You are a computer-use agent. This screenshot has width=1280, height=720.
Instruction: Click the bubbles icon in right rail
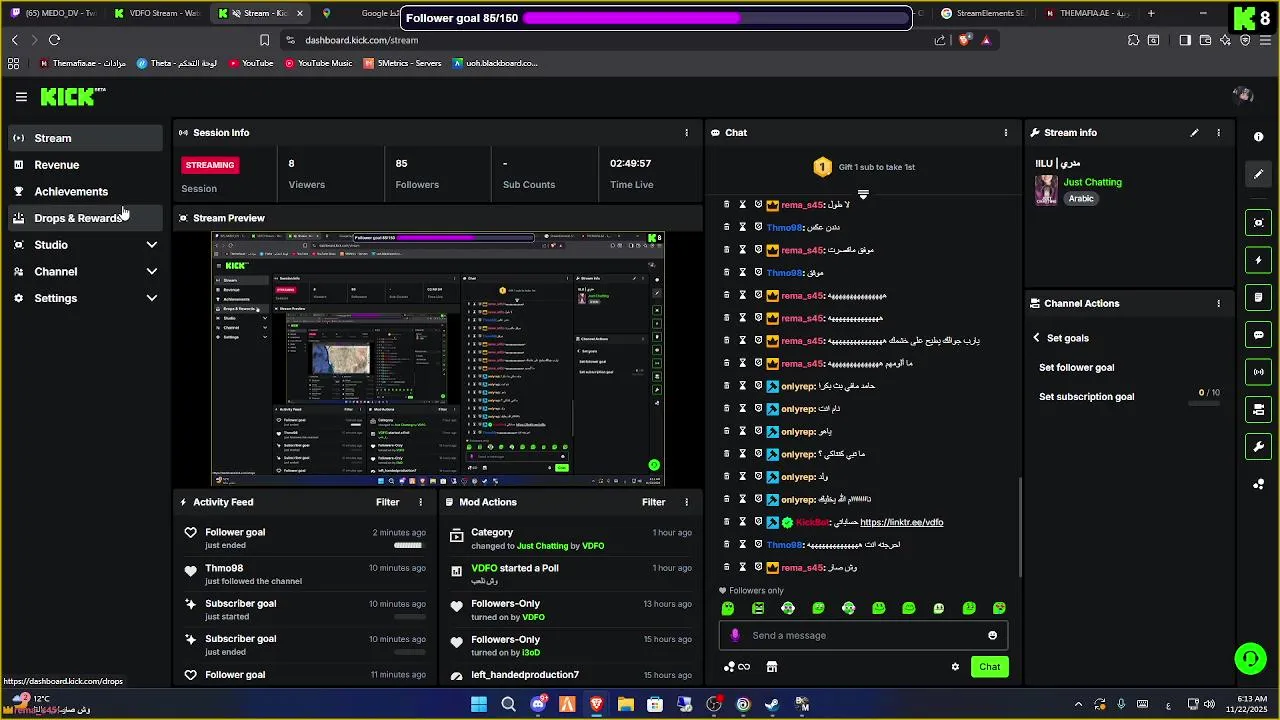point(1259,484)
